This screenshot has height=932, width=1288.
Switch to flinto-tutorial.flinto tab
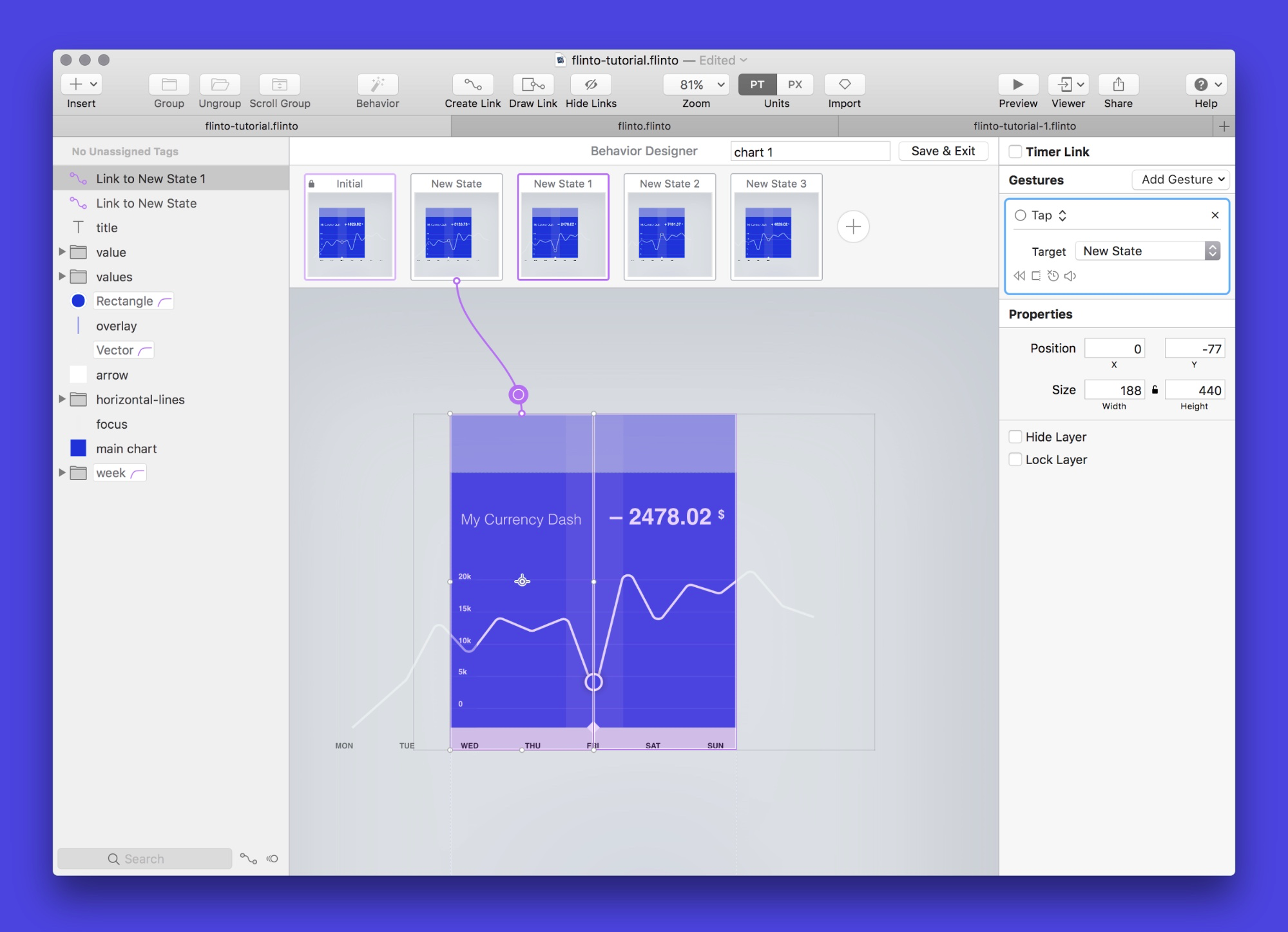252,126
